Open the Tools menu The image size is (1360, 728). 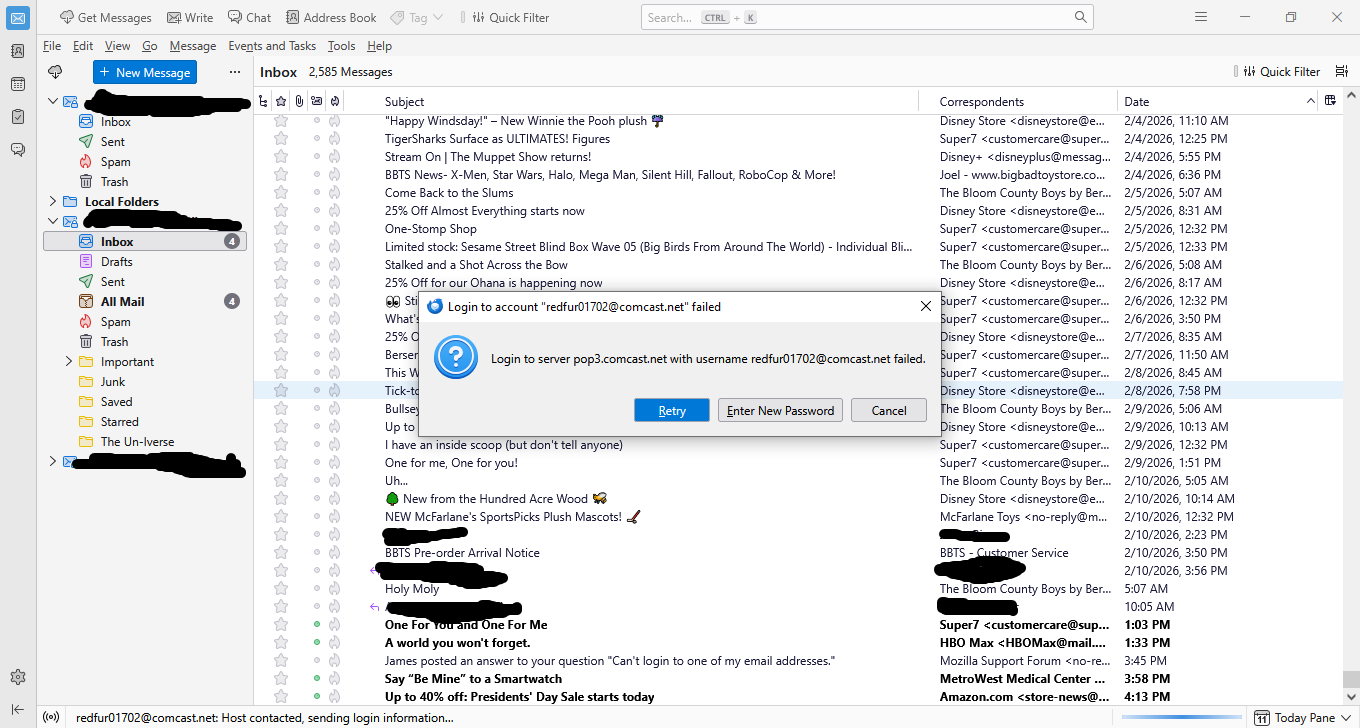pos(341,46)
